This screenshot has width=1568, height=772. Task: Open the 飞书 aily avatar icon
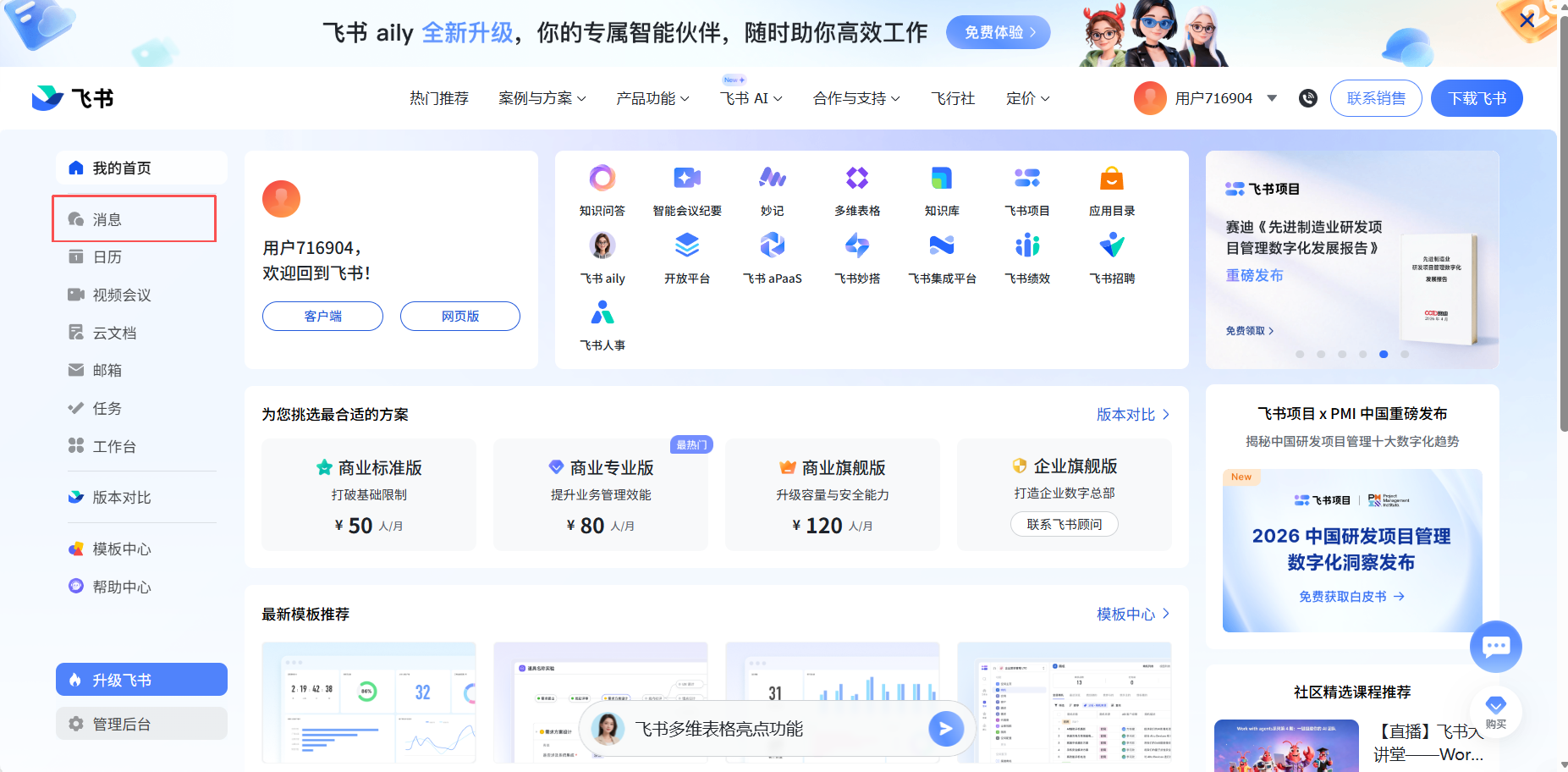click(x=602, y=245)
